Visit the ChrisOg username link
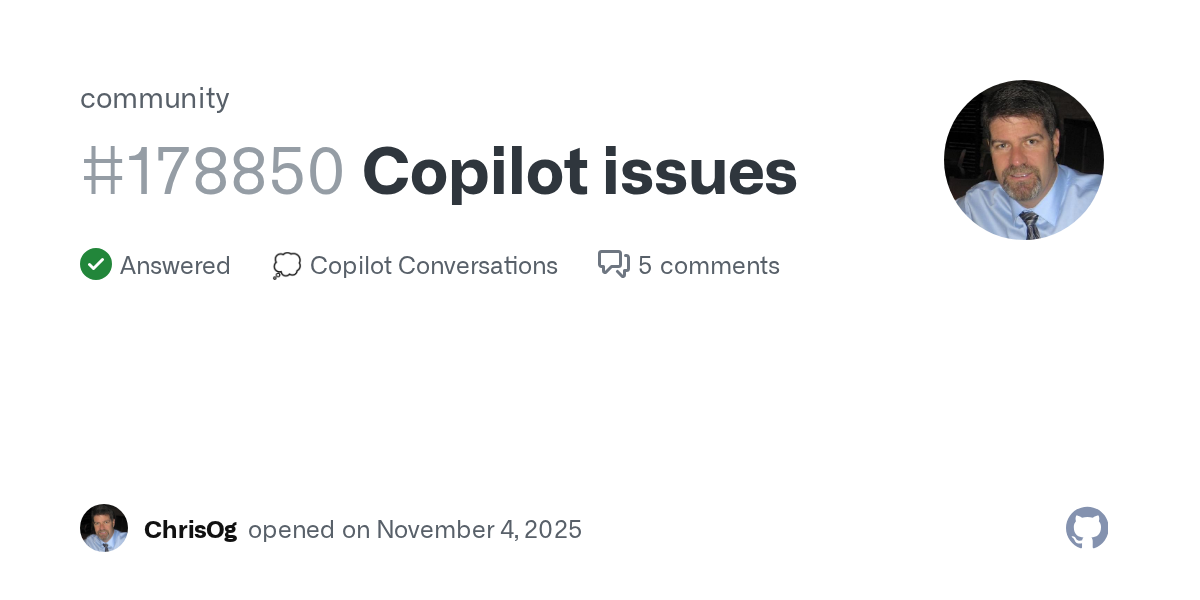This screenshot has height=600, width=1200. (190, 530)
